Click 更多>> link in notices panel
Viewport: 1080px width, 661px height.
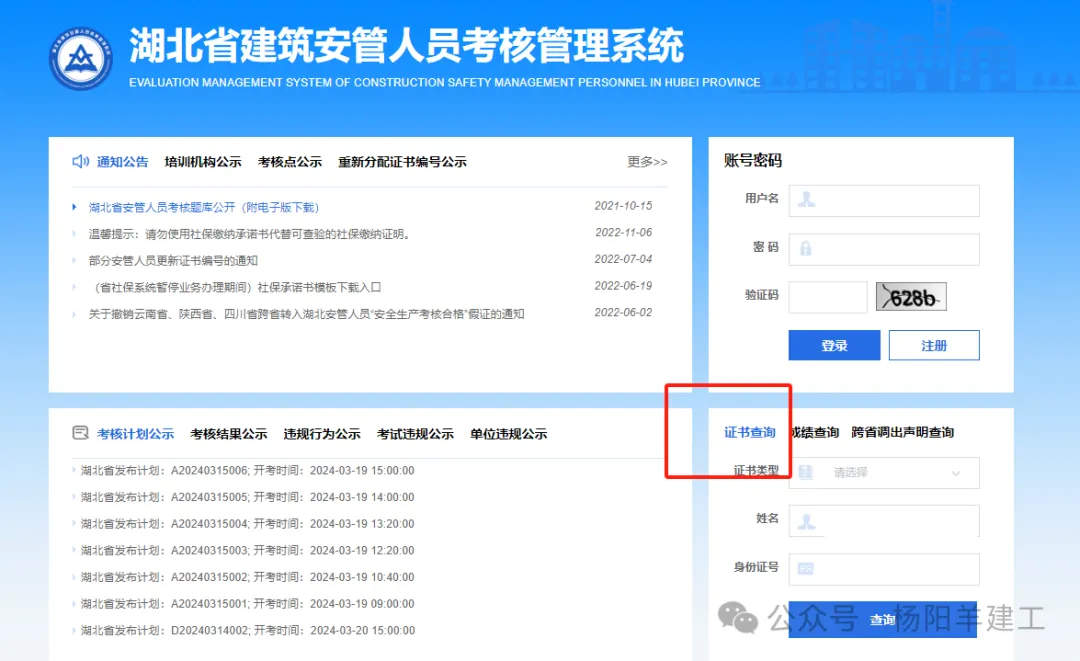point(647,162)
